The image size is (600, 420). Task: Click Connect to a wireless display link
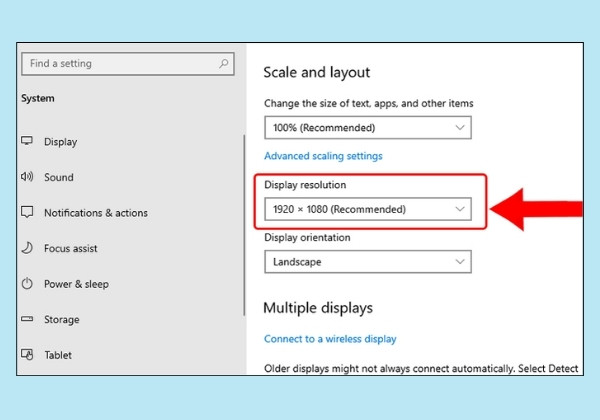330,339
